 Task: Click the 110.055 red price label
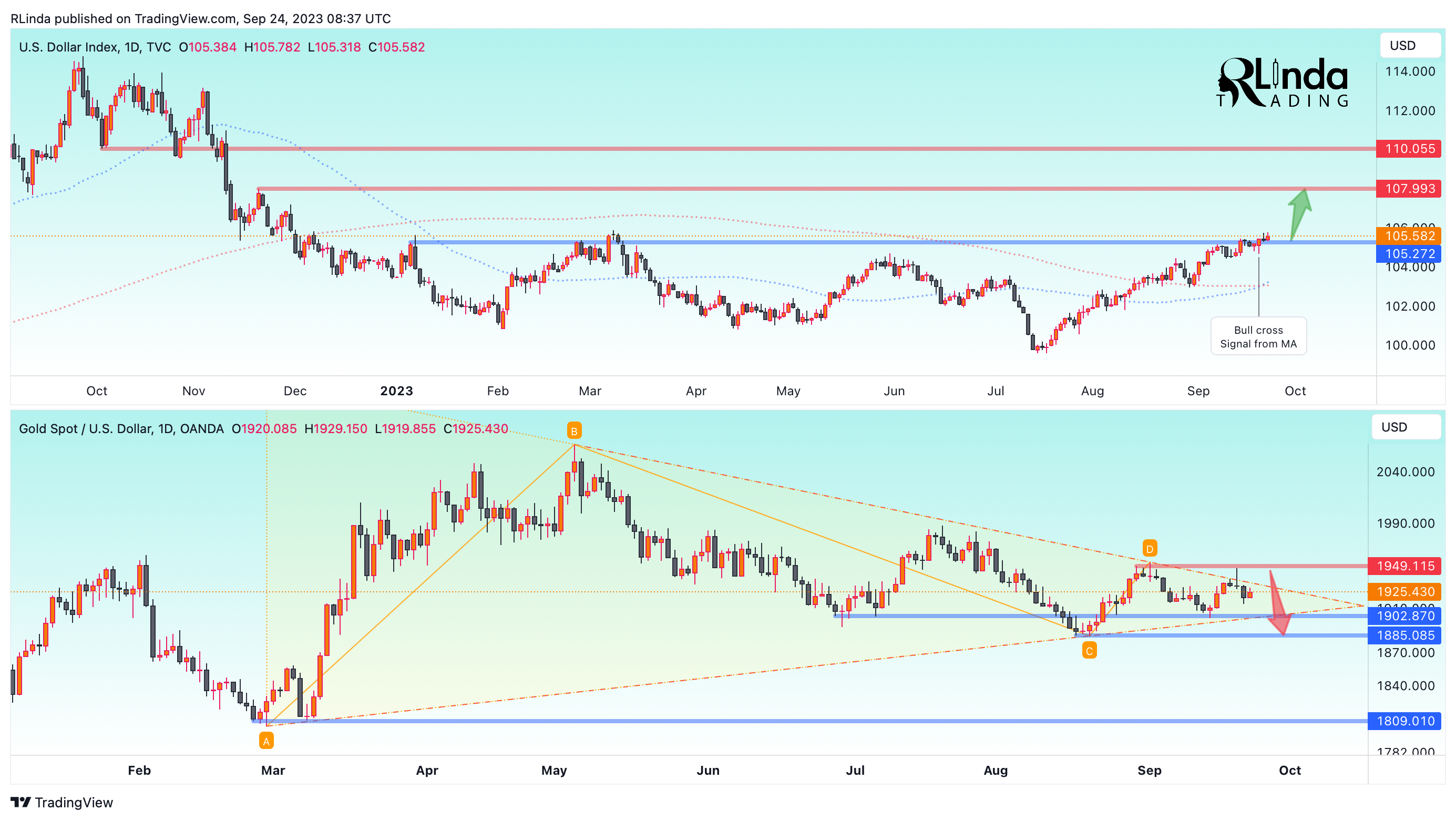point(1409,149)
